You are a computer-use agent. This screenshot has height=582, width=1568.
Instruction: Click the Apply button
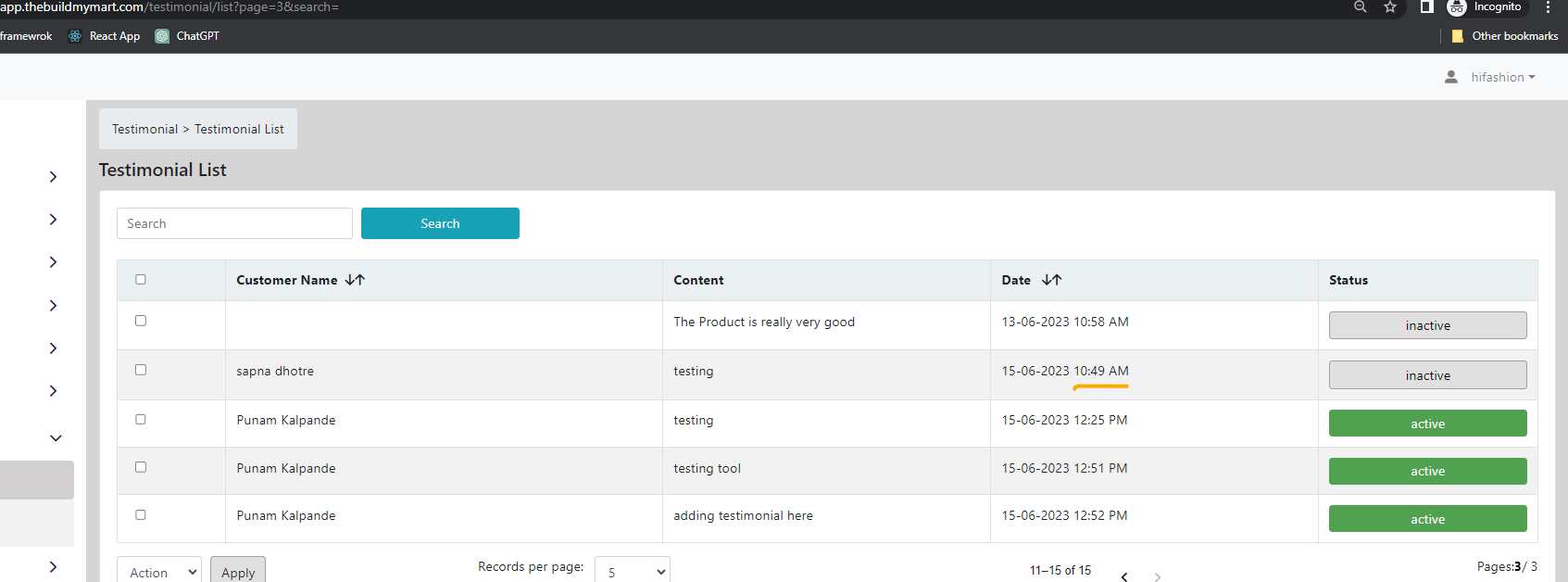click(238, 570)
